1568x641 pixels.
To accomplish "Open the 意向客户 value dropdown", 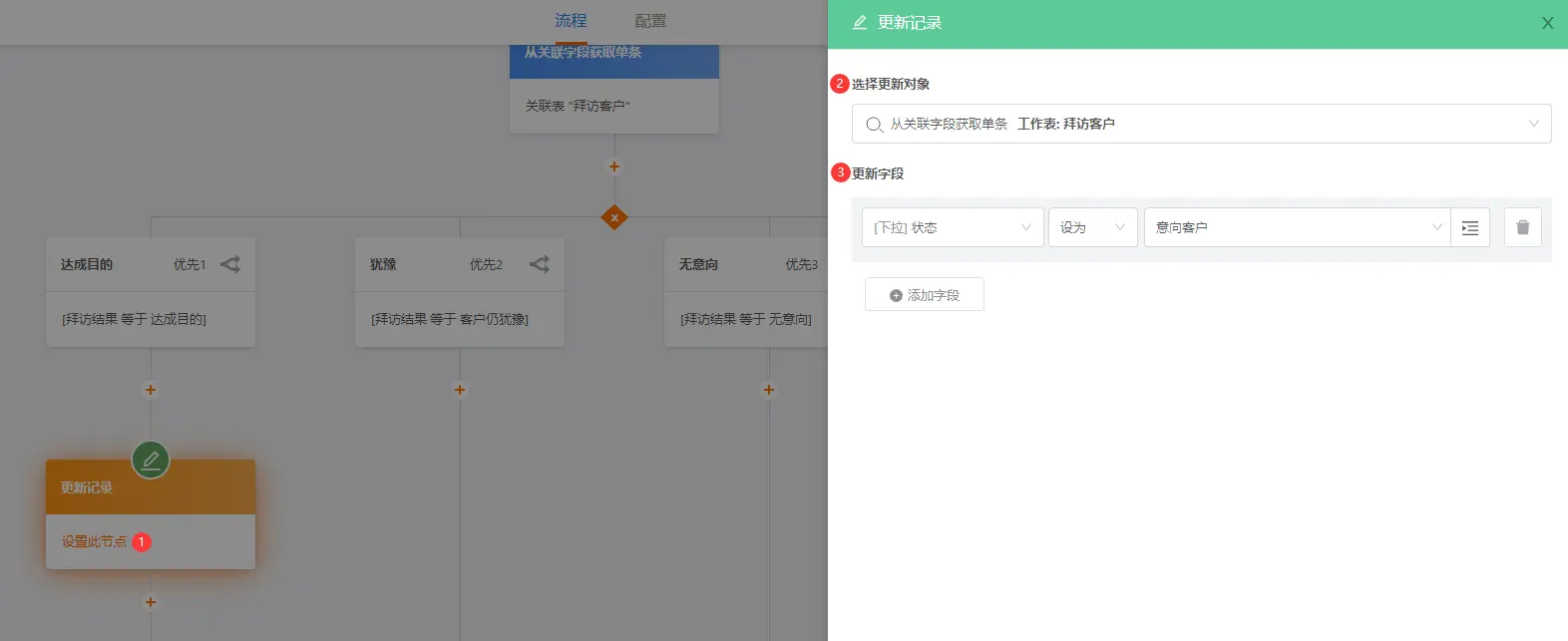I will pos(1297,227).
